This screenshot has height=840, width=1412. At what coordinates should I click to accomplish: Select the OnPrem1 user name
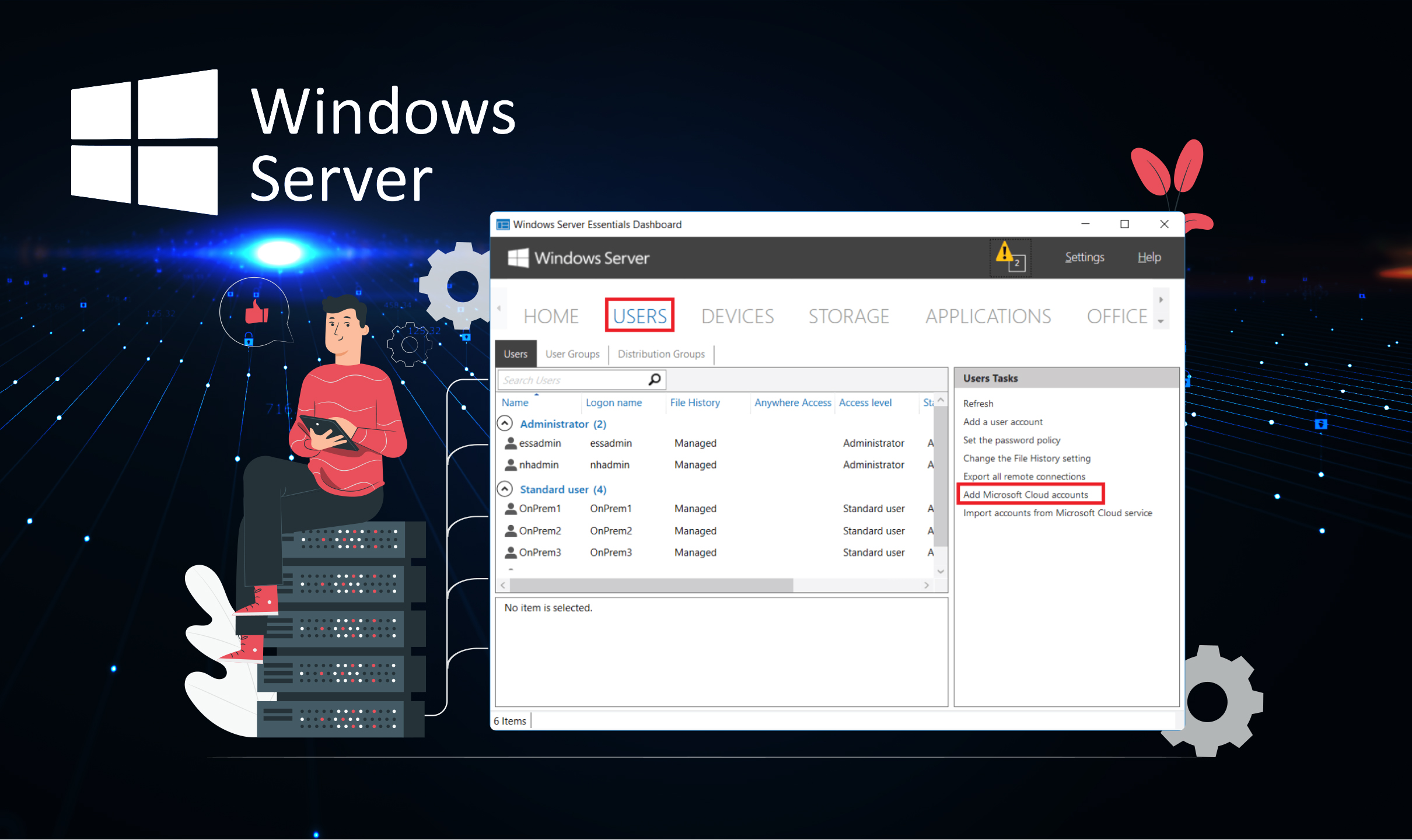tap(540, 509)
